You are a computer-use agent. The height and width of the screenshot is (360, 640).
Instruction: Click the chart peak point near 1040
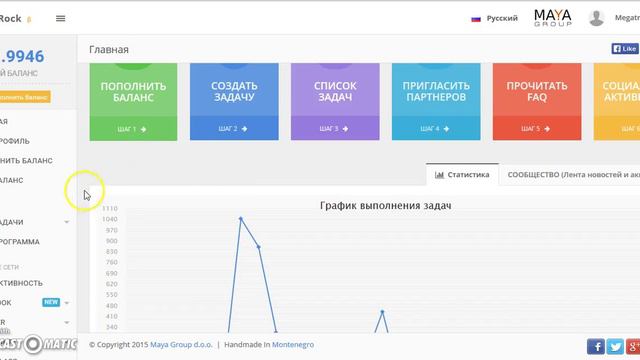(241, 219)
